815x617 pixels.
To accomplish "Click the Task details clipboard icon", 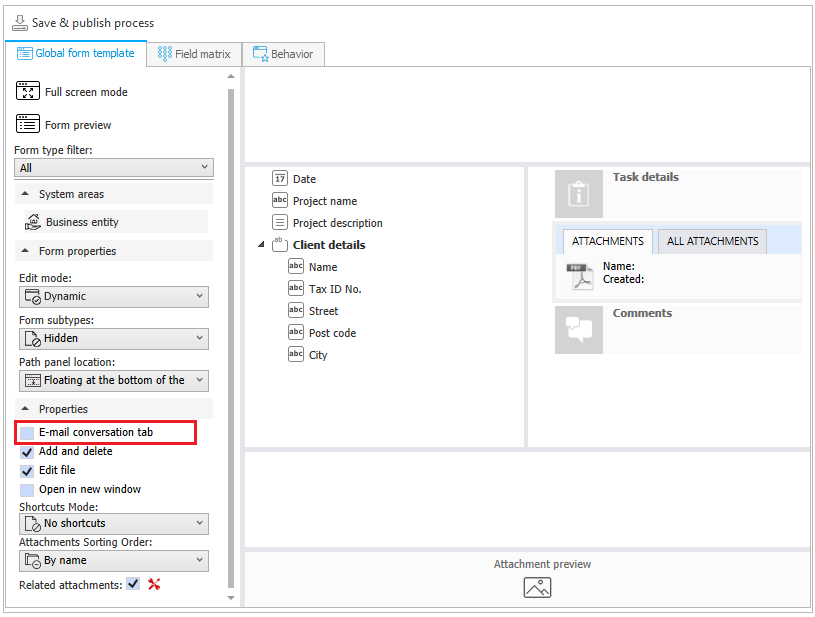I will tap(579, 194).
